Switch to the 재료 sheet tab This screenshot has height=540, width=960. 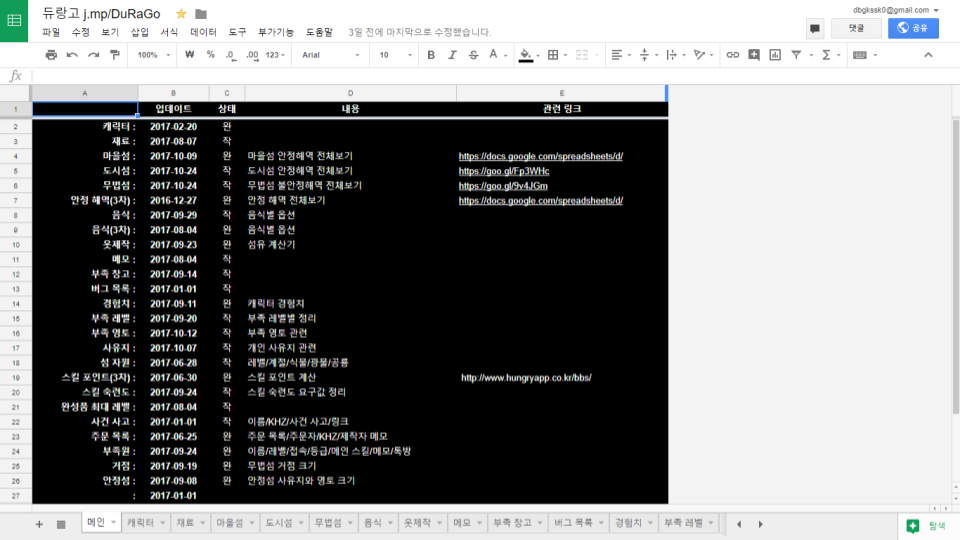click(185, 523)
